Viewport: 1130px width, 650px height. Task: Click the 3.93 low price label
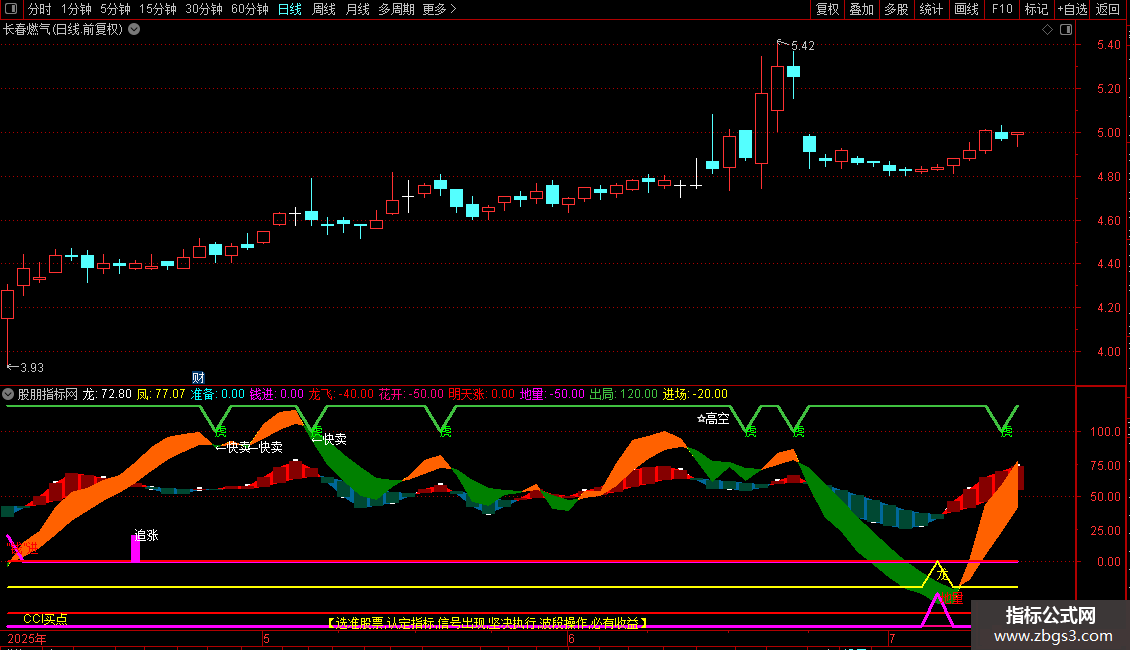coord(32,368)
